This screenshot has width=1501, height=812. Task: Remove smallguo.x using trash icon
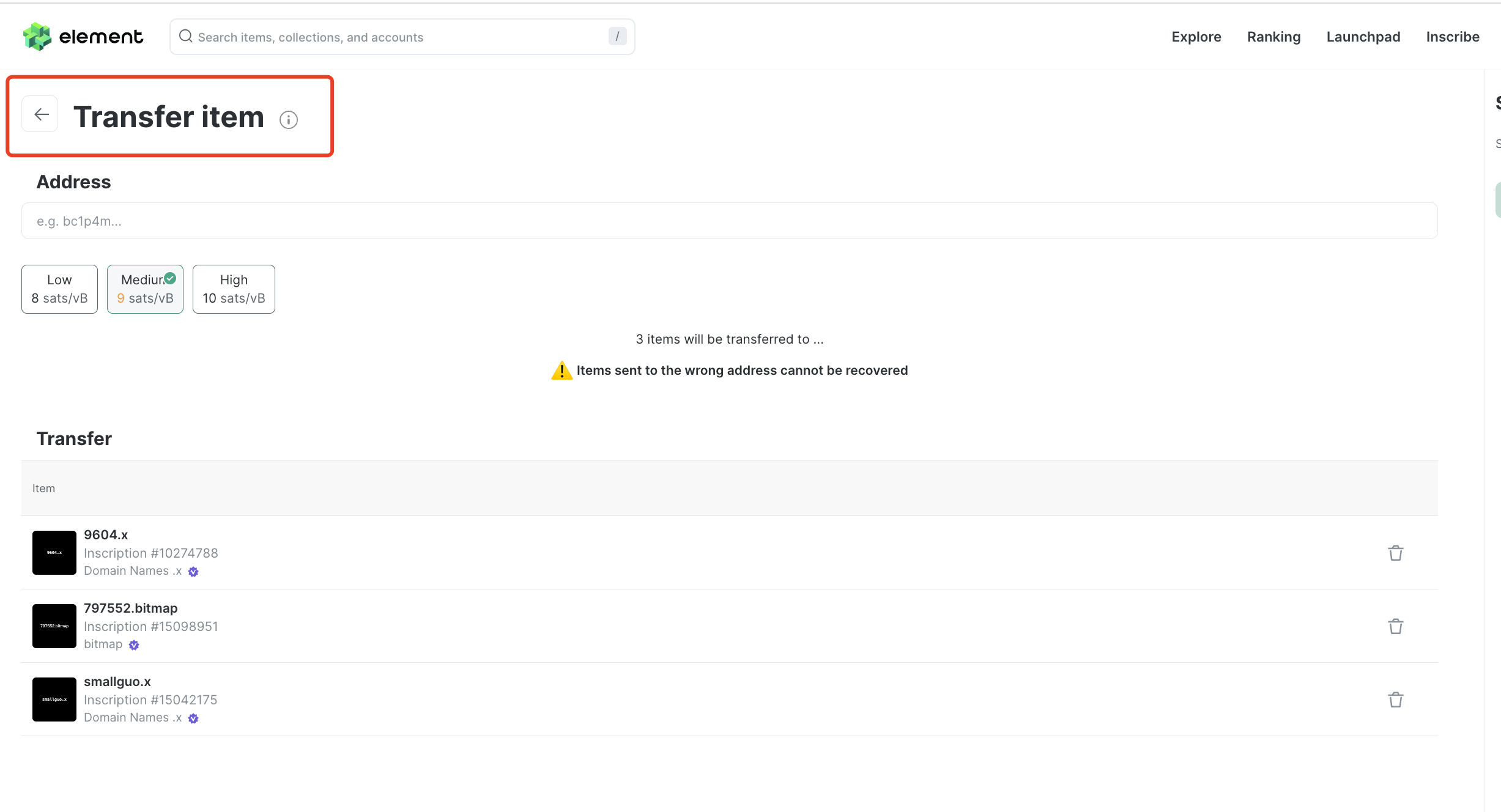click(1395, 699)
